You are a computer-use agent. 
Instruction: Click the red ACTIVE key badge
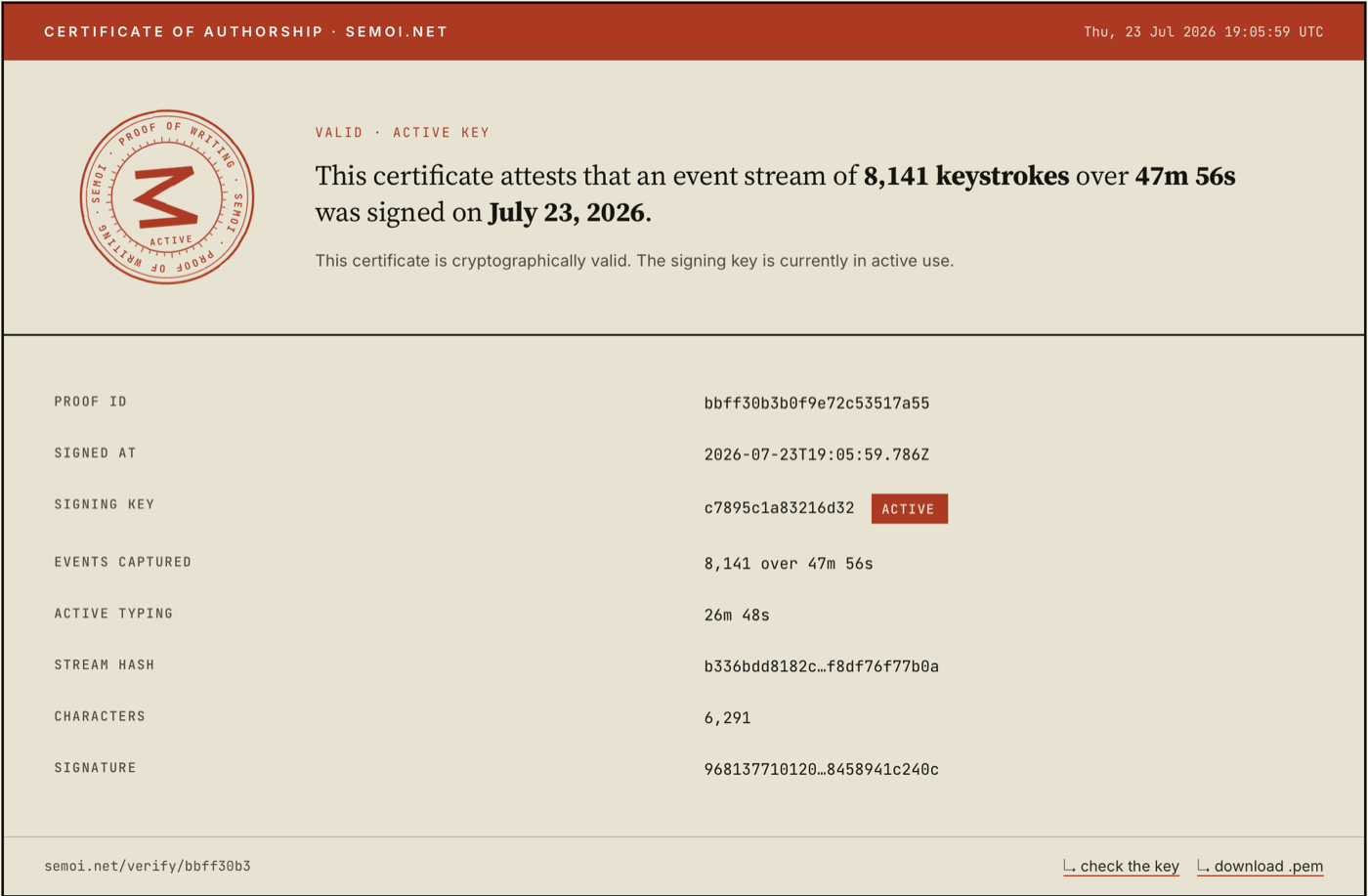(x=909, y=509)
